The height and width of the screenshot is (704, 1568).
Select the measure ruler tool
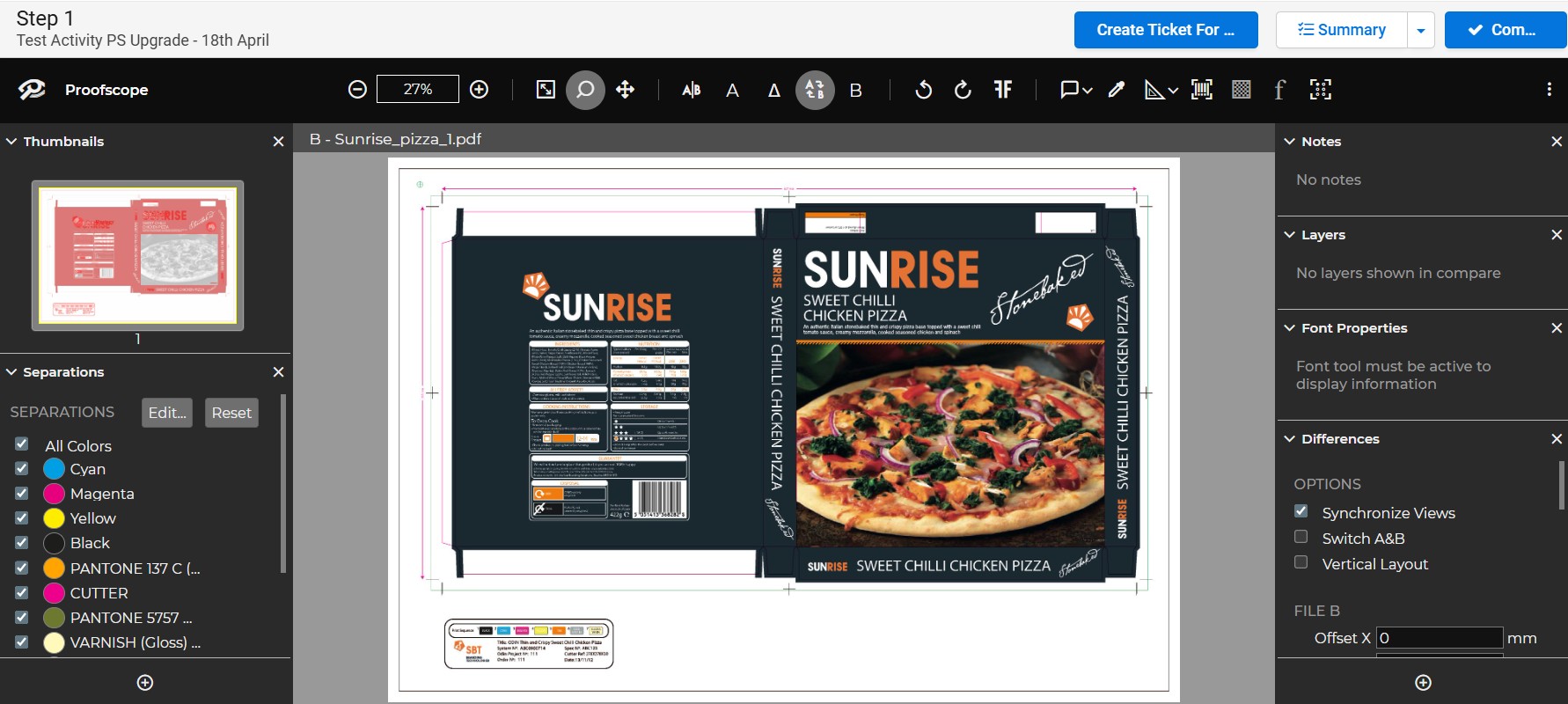pos(1154,90)
